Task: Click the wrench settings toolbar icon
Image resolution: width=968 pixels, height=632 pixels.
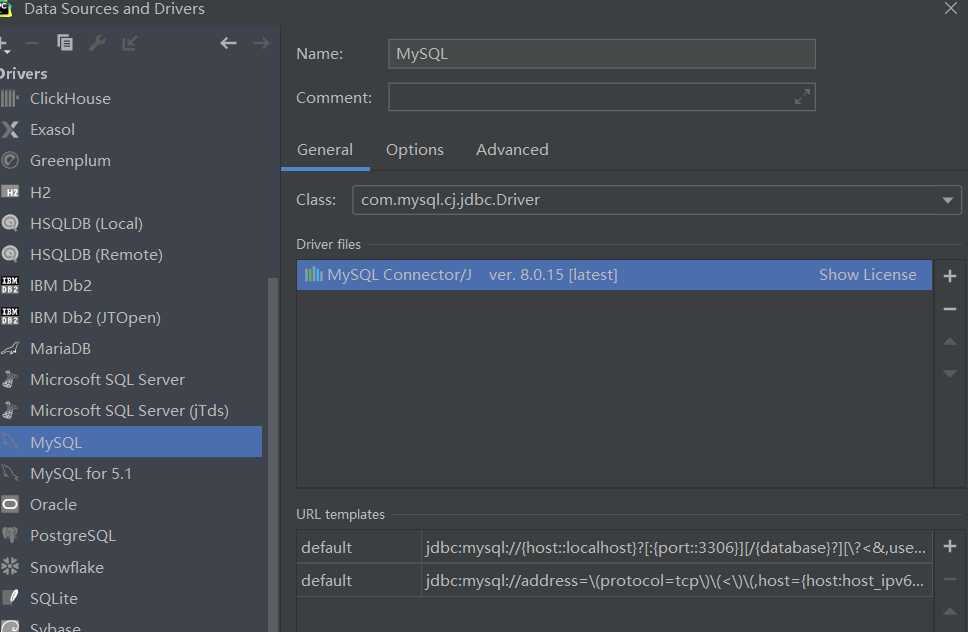Action: pos(97,43)
